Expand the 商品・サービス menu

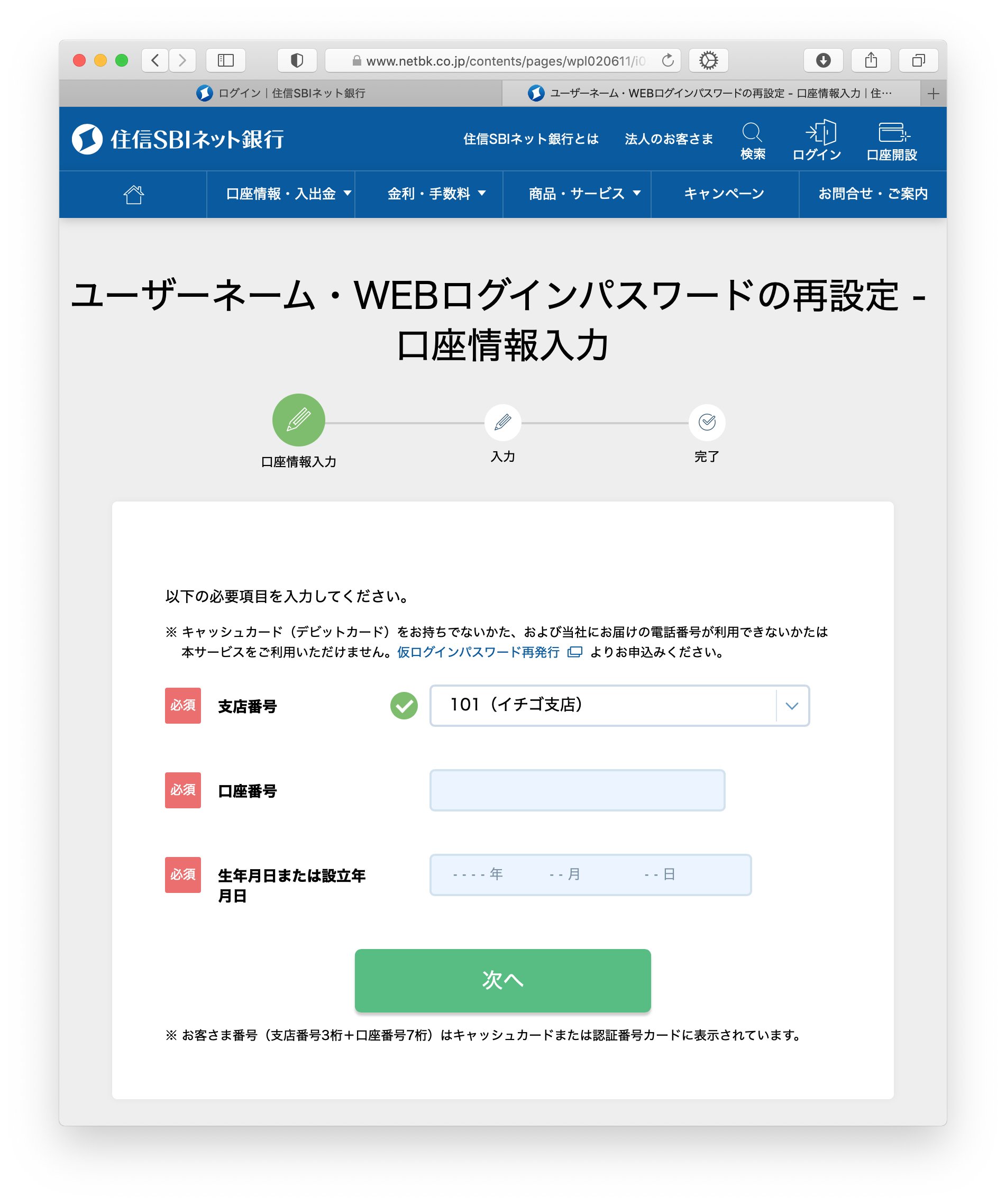tap(577, 194)
